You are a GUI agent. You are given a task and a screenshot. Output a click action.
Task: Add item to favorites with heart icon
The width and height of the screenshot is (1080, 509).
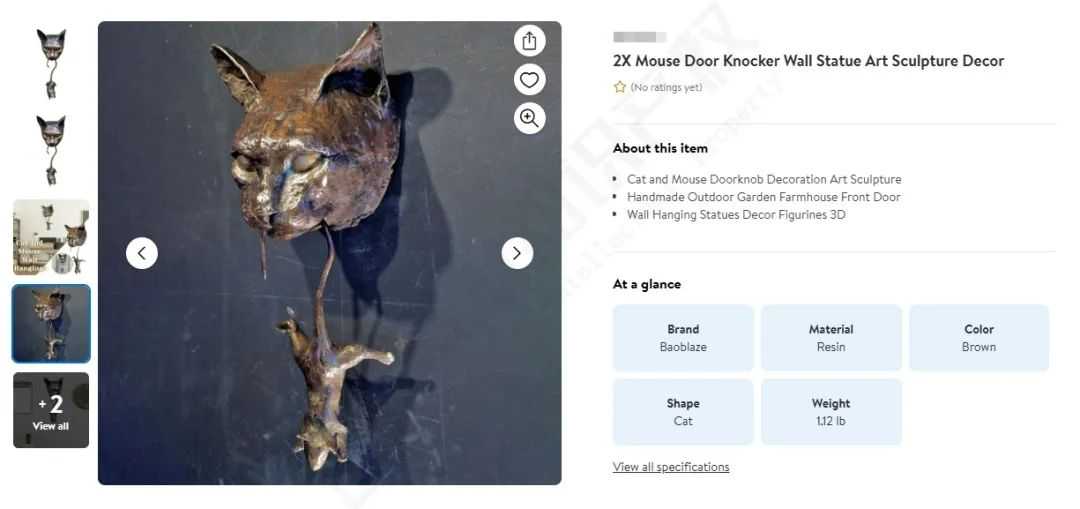529,80
